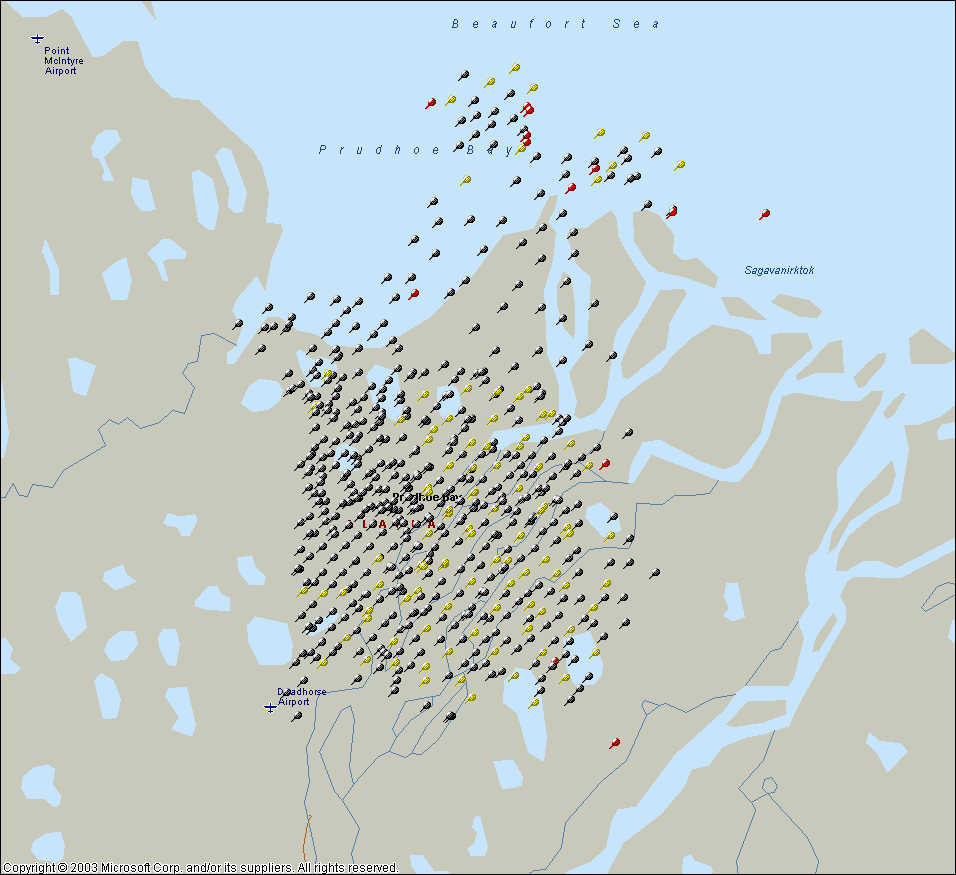Click the Prudhoe Bay water body label
Image resolution: width=956 pixels, height=875 pixels.
point(416,150)
